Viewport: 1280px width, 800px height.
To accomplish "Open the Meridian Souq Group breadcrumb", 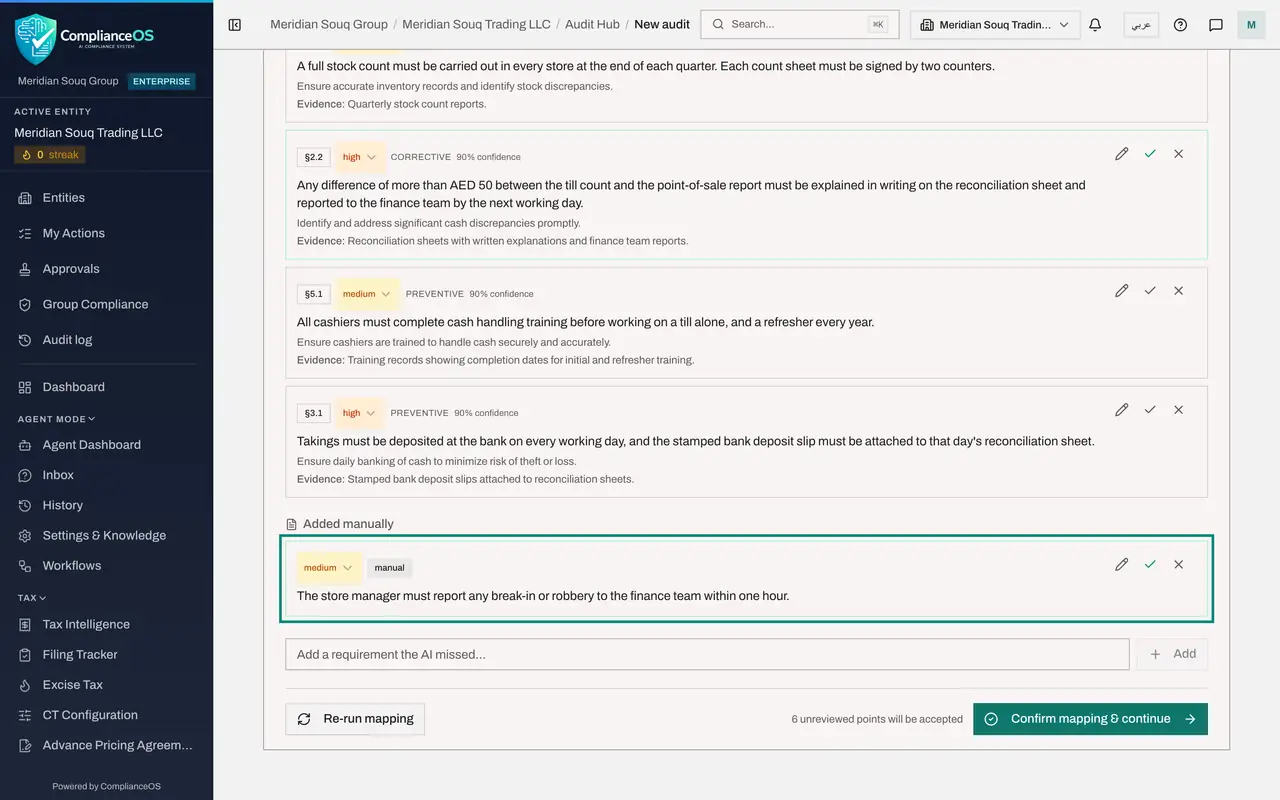I will pos(329,24).
